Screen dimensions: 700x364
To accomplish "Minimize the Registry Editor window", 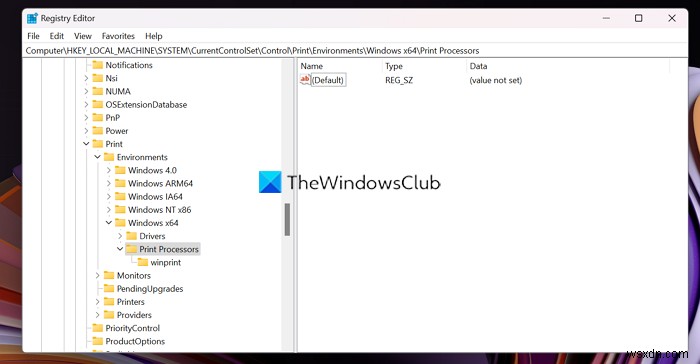I will (x=606, y=18).
